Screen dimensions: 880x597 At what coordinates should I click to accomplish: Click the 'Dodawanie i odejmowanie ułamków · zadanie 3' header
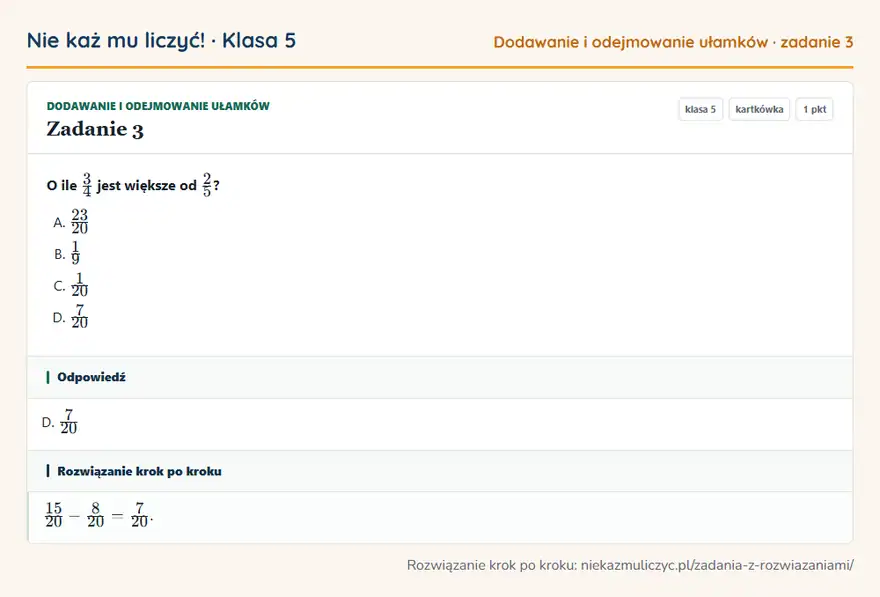673,42
